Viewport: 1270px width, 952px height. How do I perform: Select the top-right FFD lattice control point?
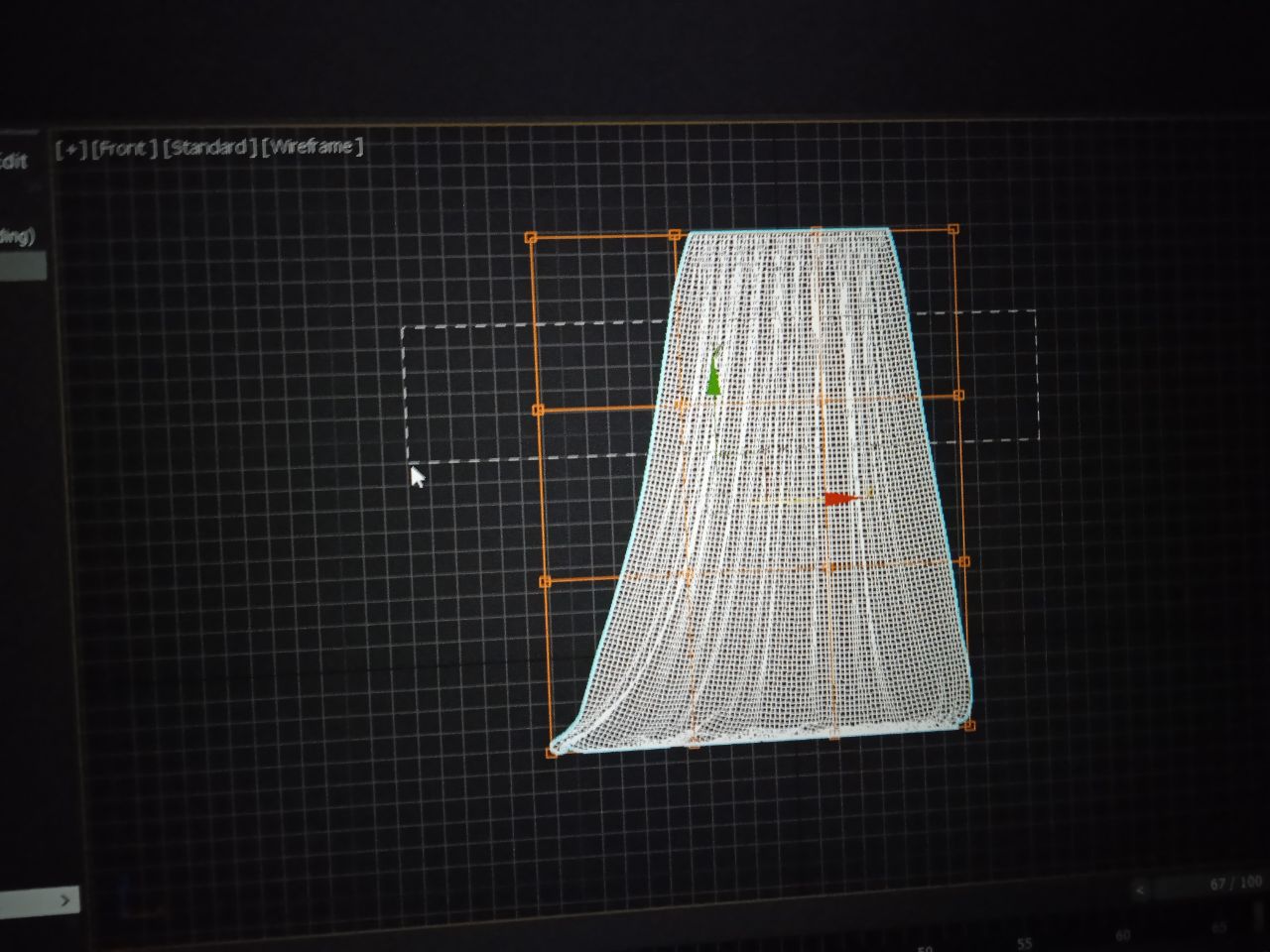pos(953,229)
